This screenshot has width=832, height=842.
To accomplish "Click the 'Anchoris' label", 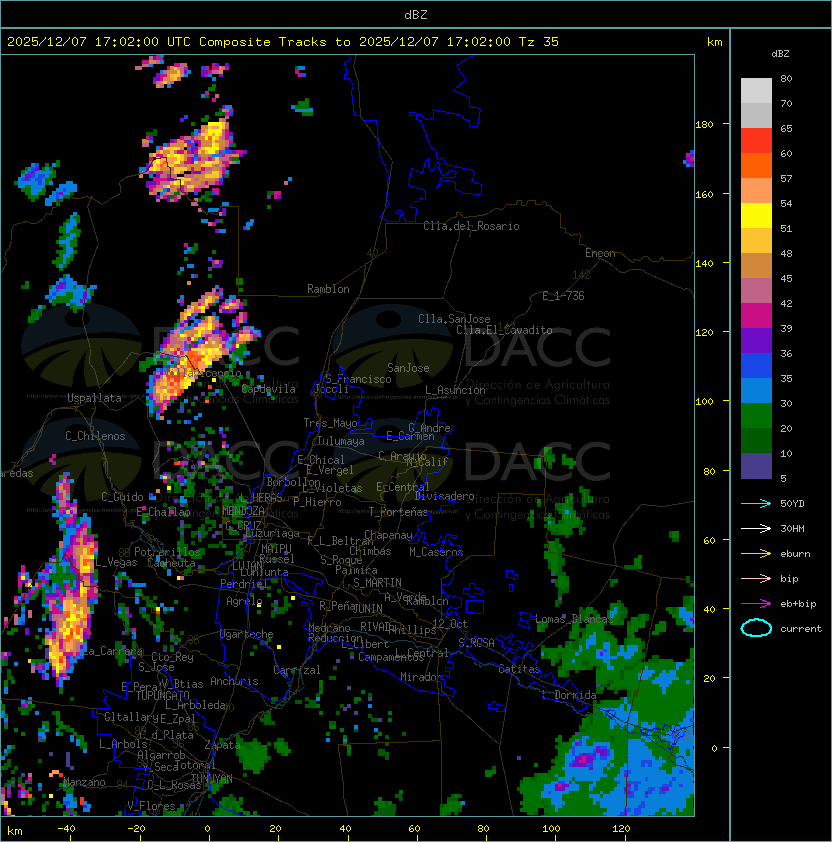I will [x=234, y=681].
